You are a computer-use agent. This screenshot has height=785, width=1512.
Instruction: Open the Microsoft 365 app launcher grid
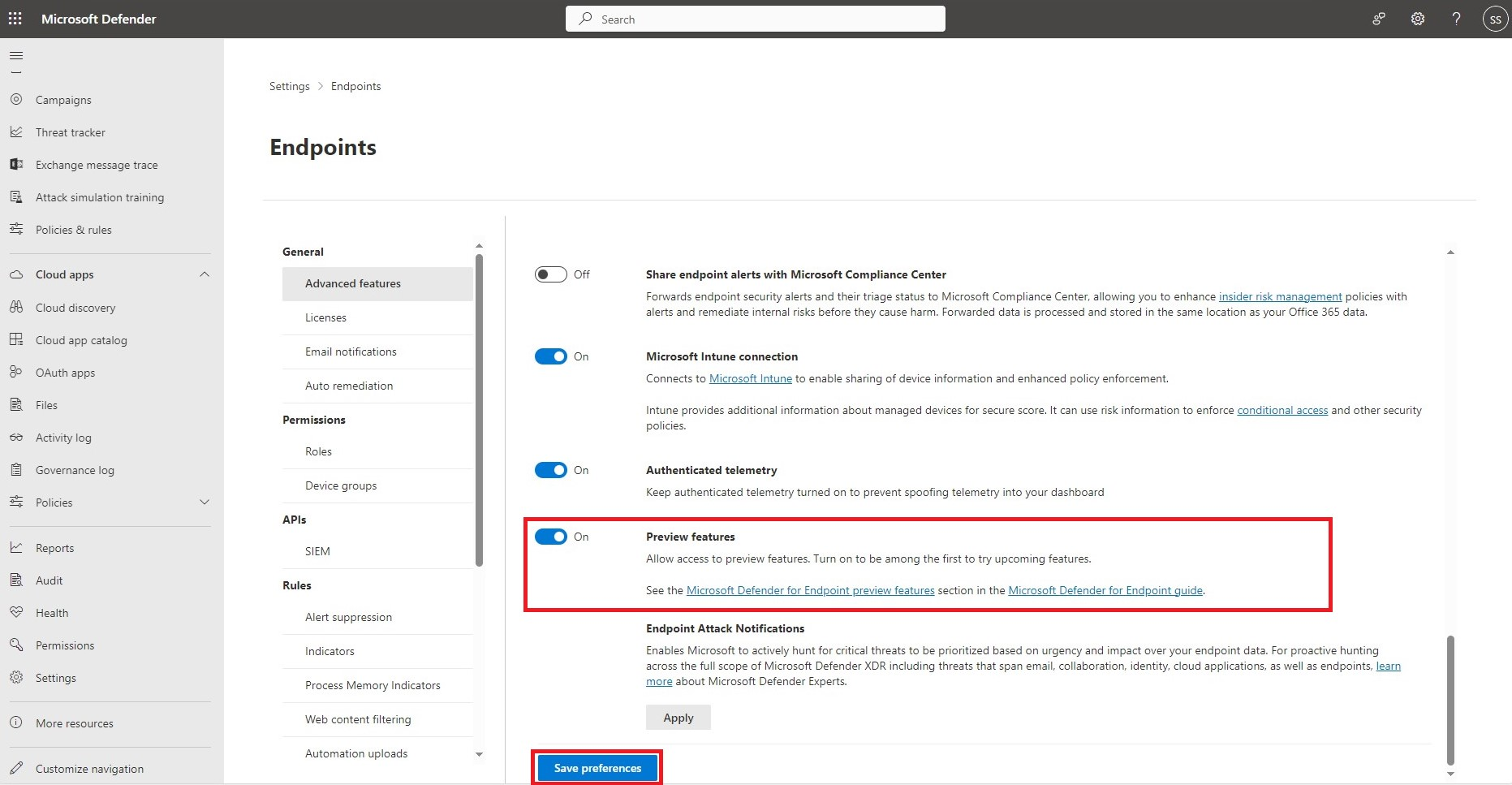[x=14, y=18]
